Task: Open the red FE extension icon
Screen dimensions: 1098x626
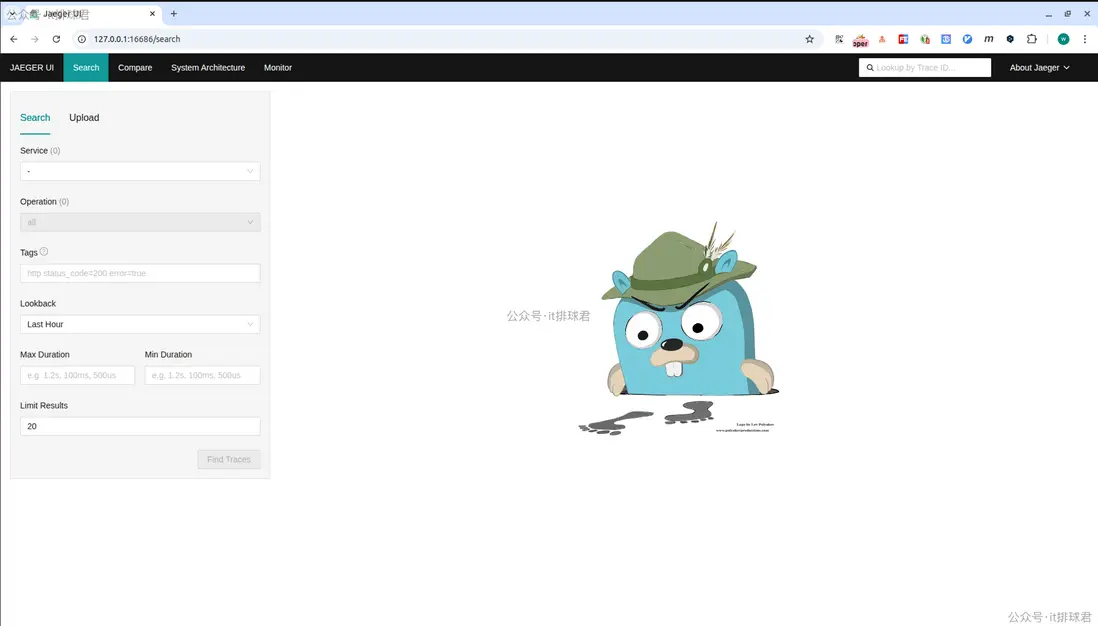Action: [x=903, y=39]
